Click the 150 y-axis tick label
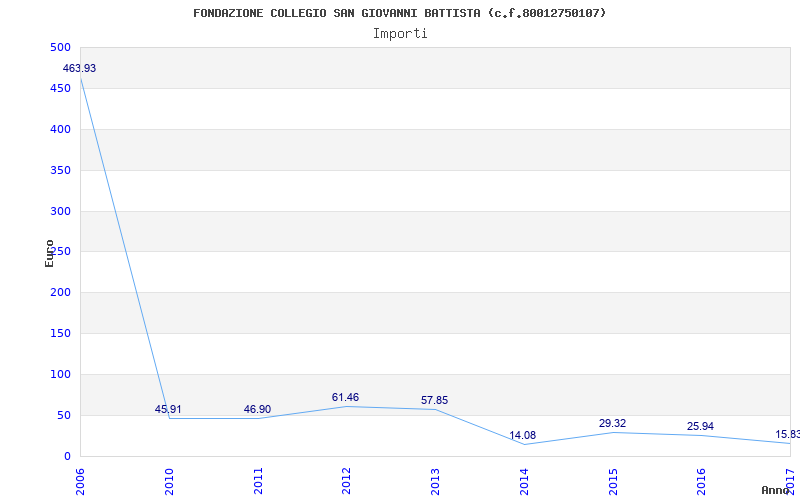 [60, 334]
